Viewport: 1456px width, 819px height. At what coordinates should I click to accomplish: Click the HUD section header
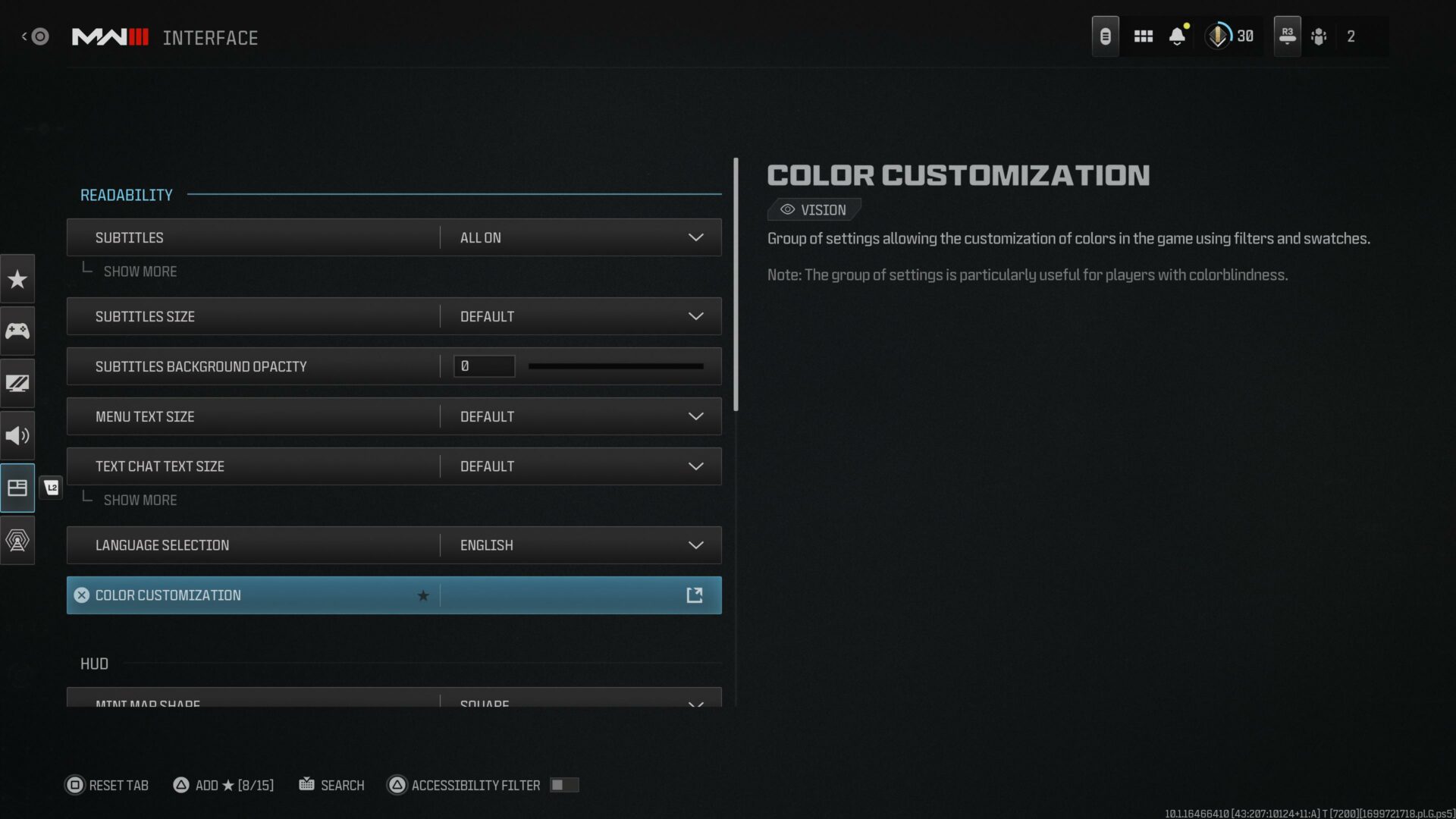click(x=94, y=664)
